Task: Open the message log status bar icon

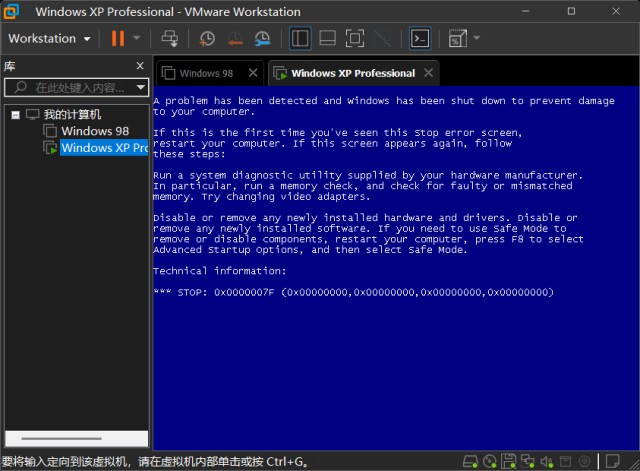Action: (612, 462)
